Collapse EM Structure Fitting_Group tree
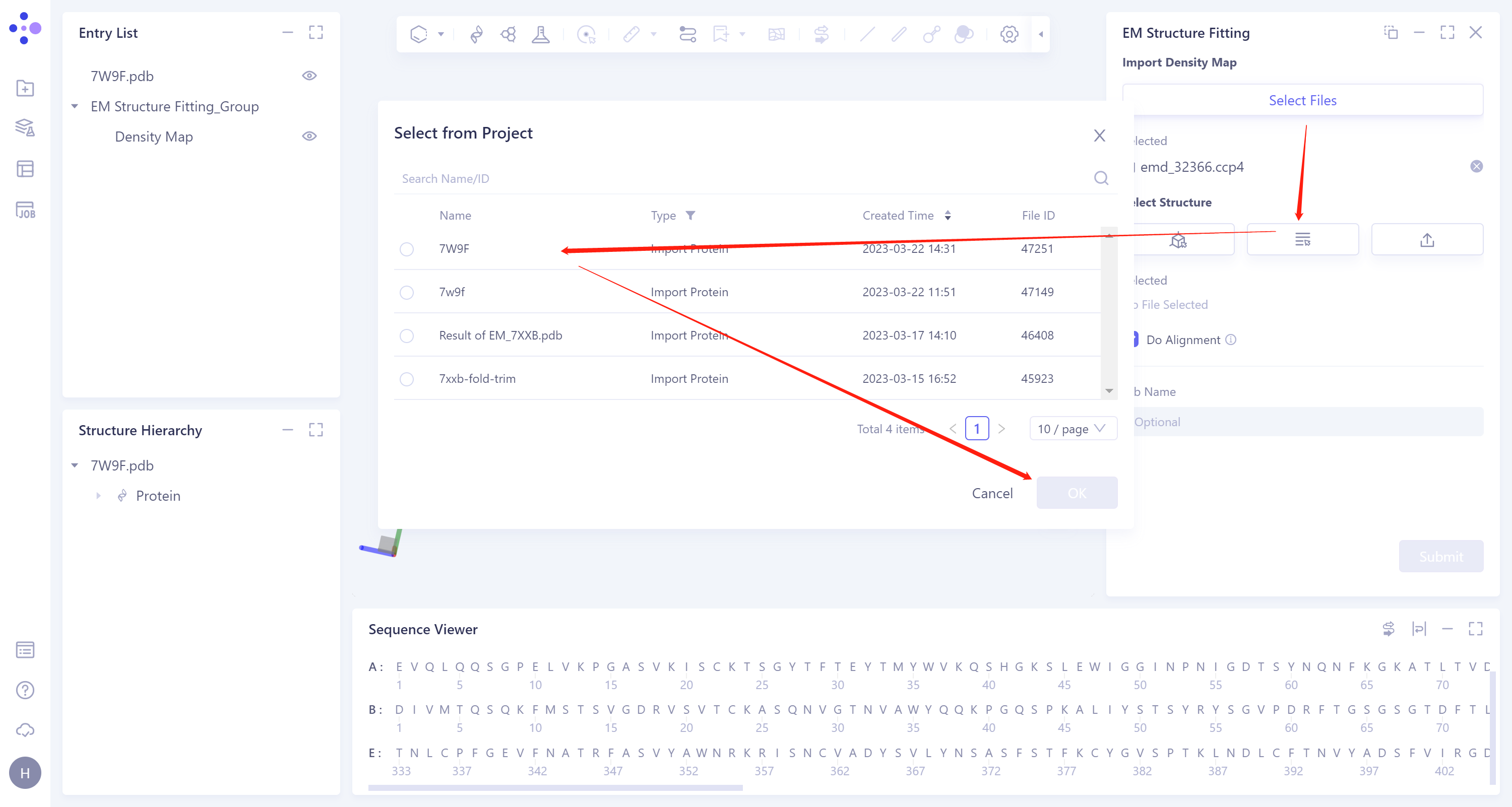 [x=75, y=106]
